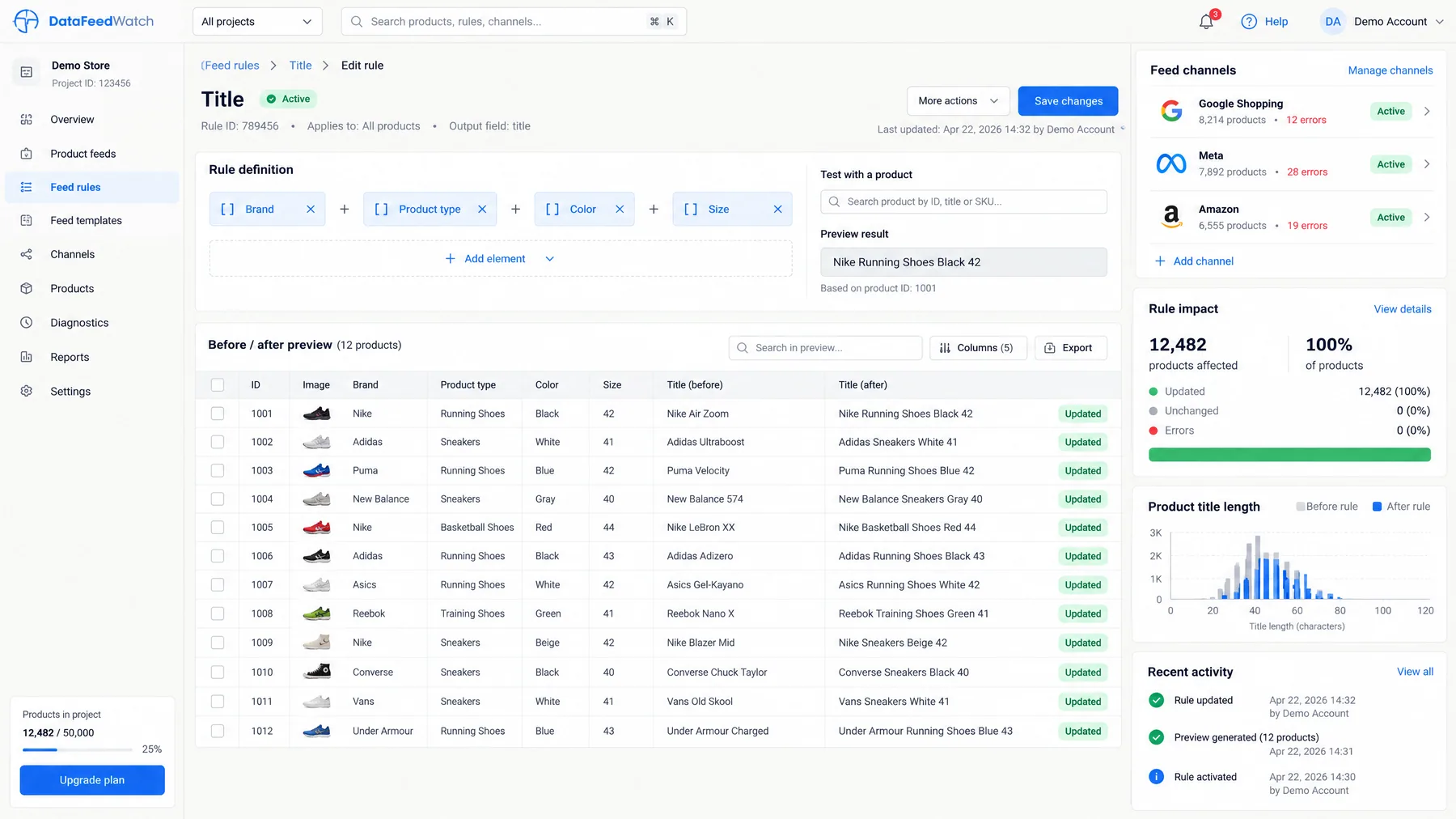Image resolution: width=1456 pixels, height=819 pixels.
Task: Click the plus between Brand and Product type
Action: pyautogui.click(x=345, y=209)
